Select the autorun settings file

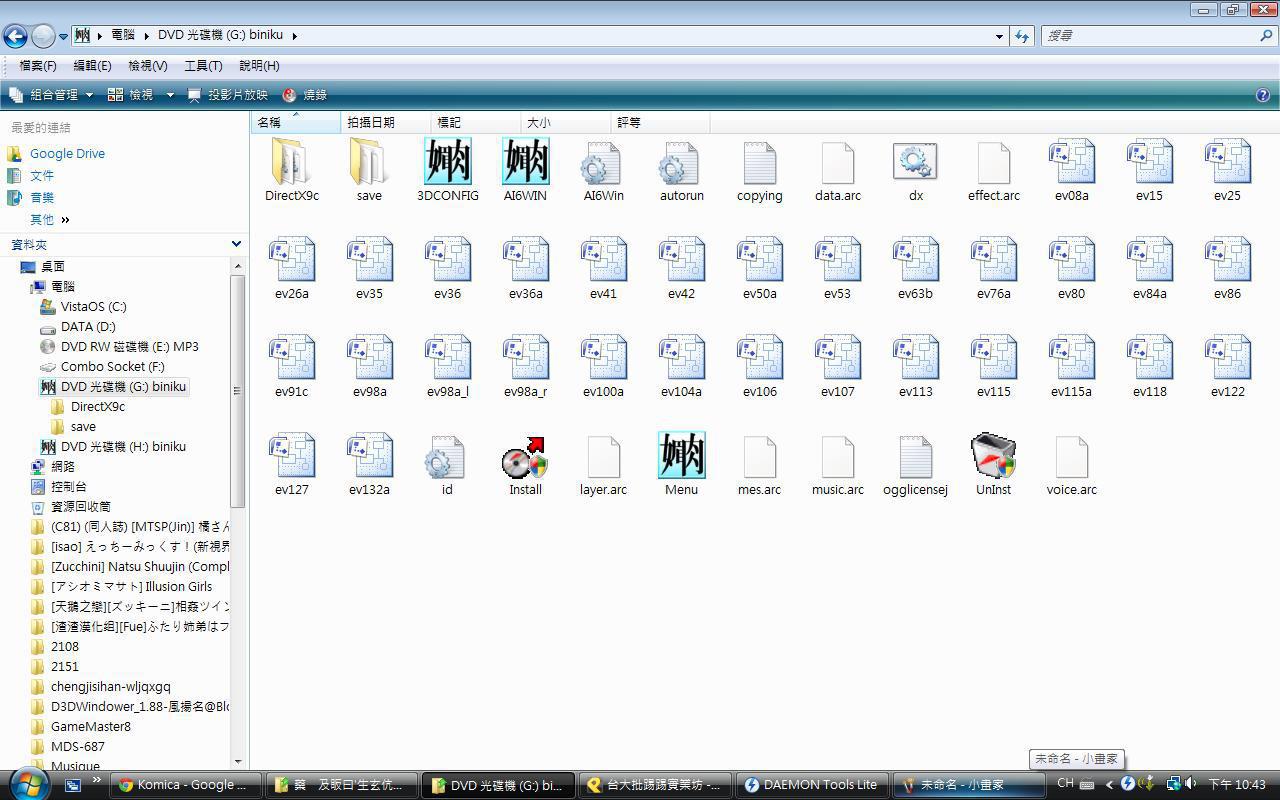tap(681, 166)
